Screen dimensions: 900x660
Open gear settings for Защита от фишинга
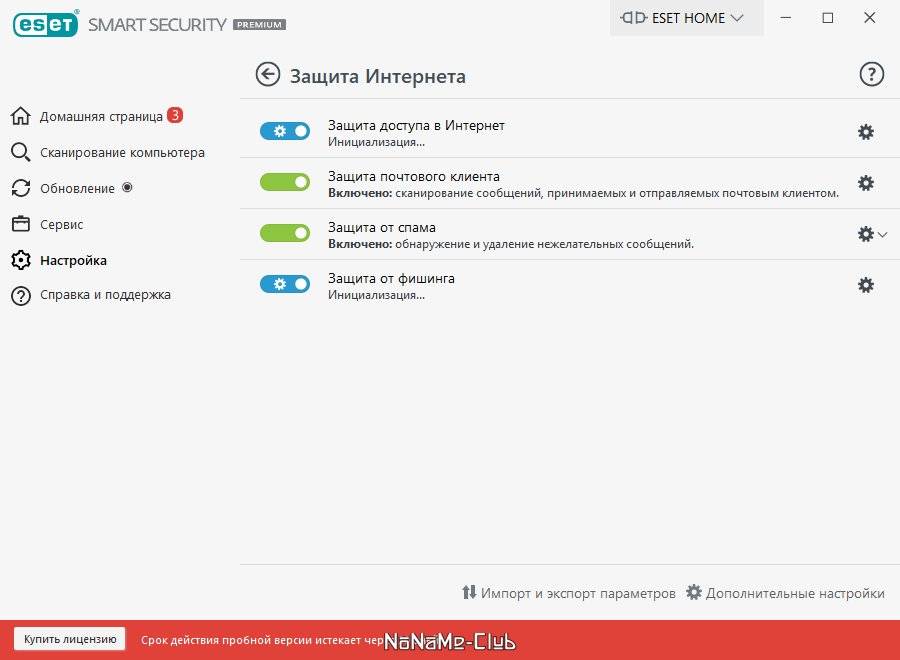coord(866,285)
